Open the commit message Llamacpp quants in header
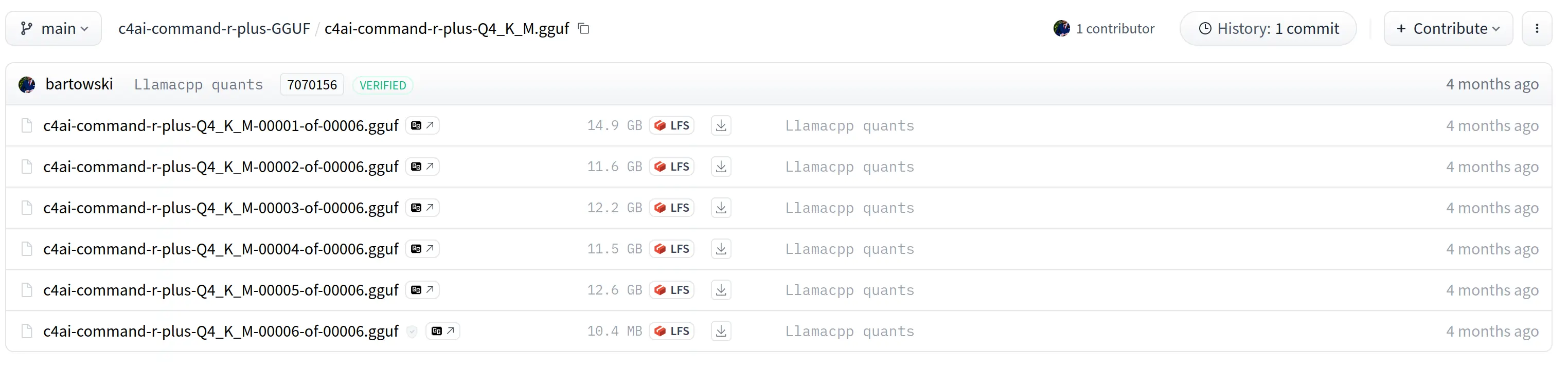 (x=199, y=85)
